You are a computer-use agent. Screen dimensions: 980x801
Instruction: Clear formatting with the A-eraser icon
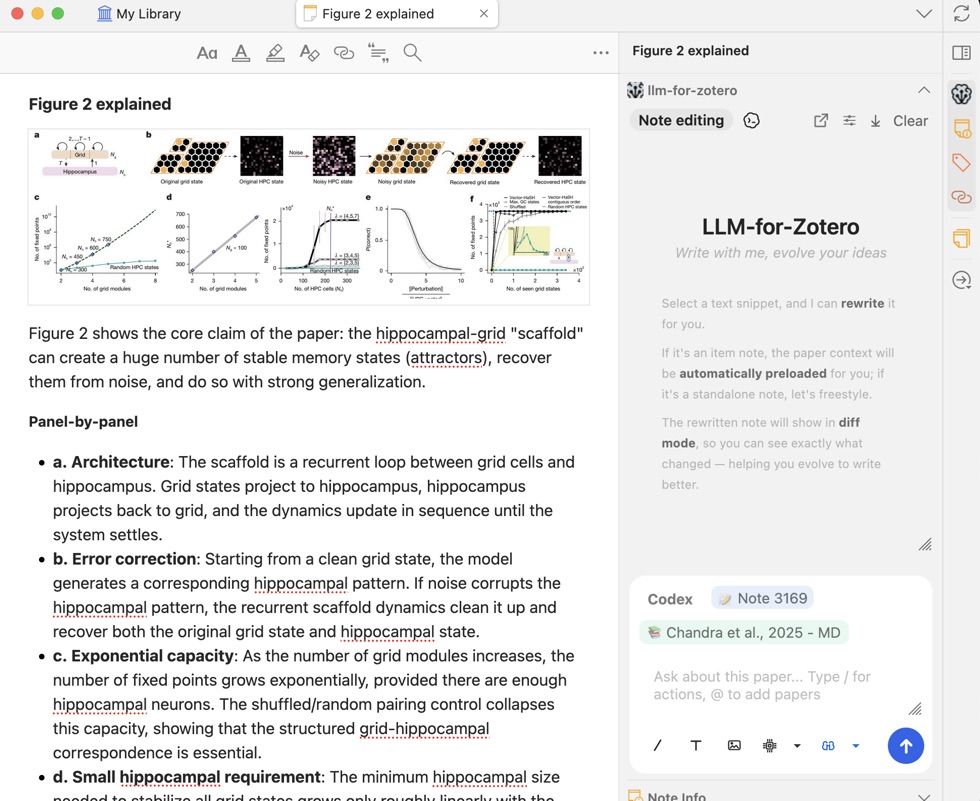(x=309, y=53)
